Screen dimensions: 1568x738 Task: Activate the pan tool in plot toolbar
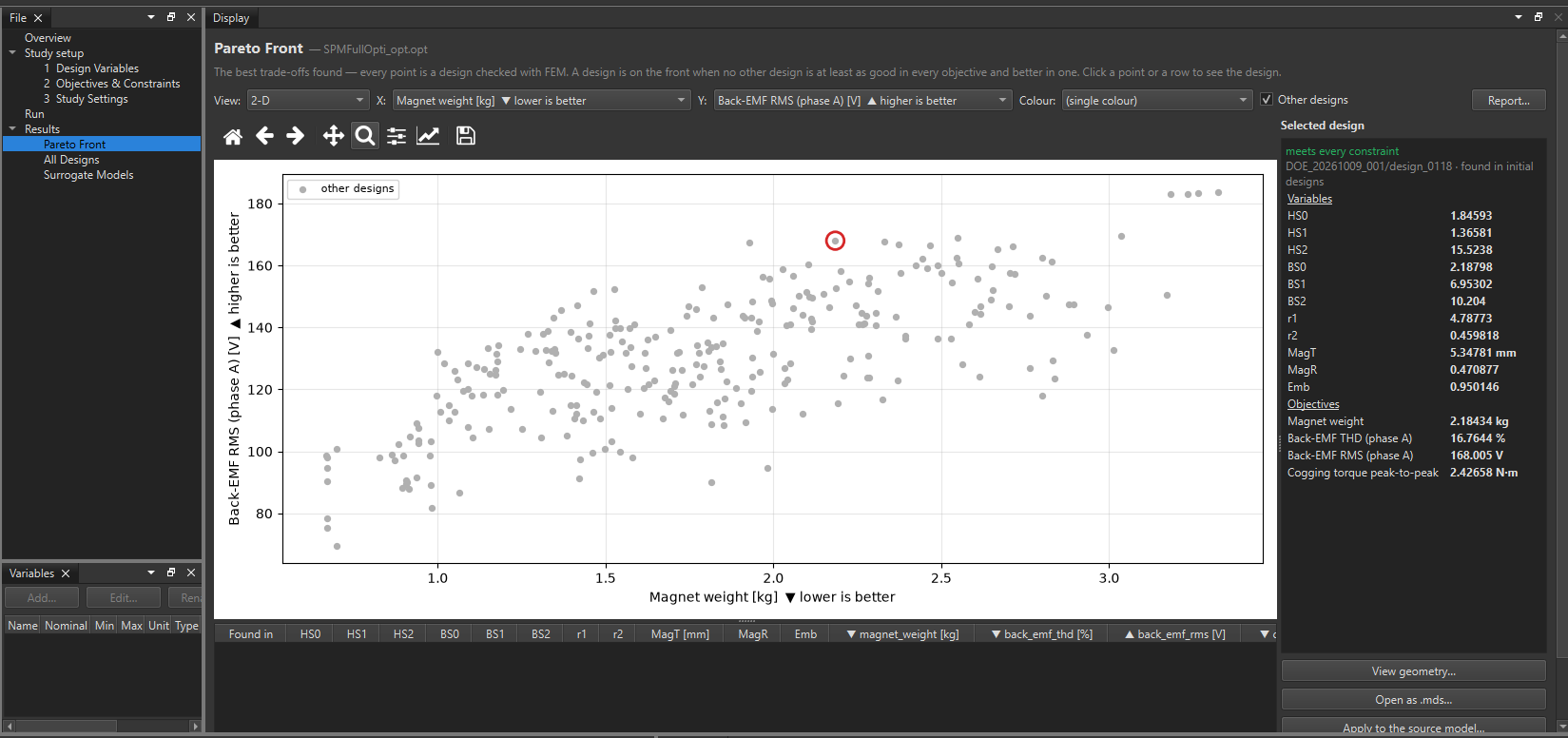click(x=333, y=136)
